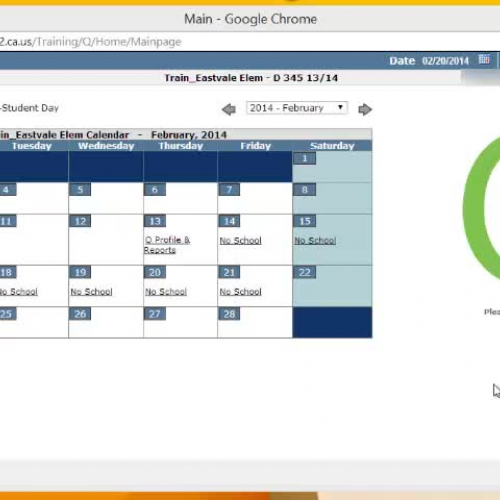500x500 pixels.
Task: Click the Saturday column header
Action: (x=332, y=146)
